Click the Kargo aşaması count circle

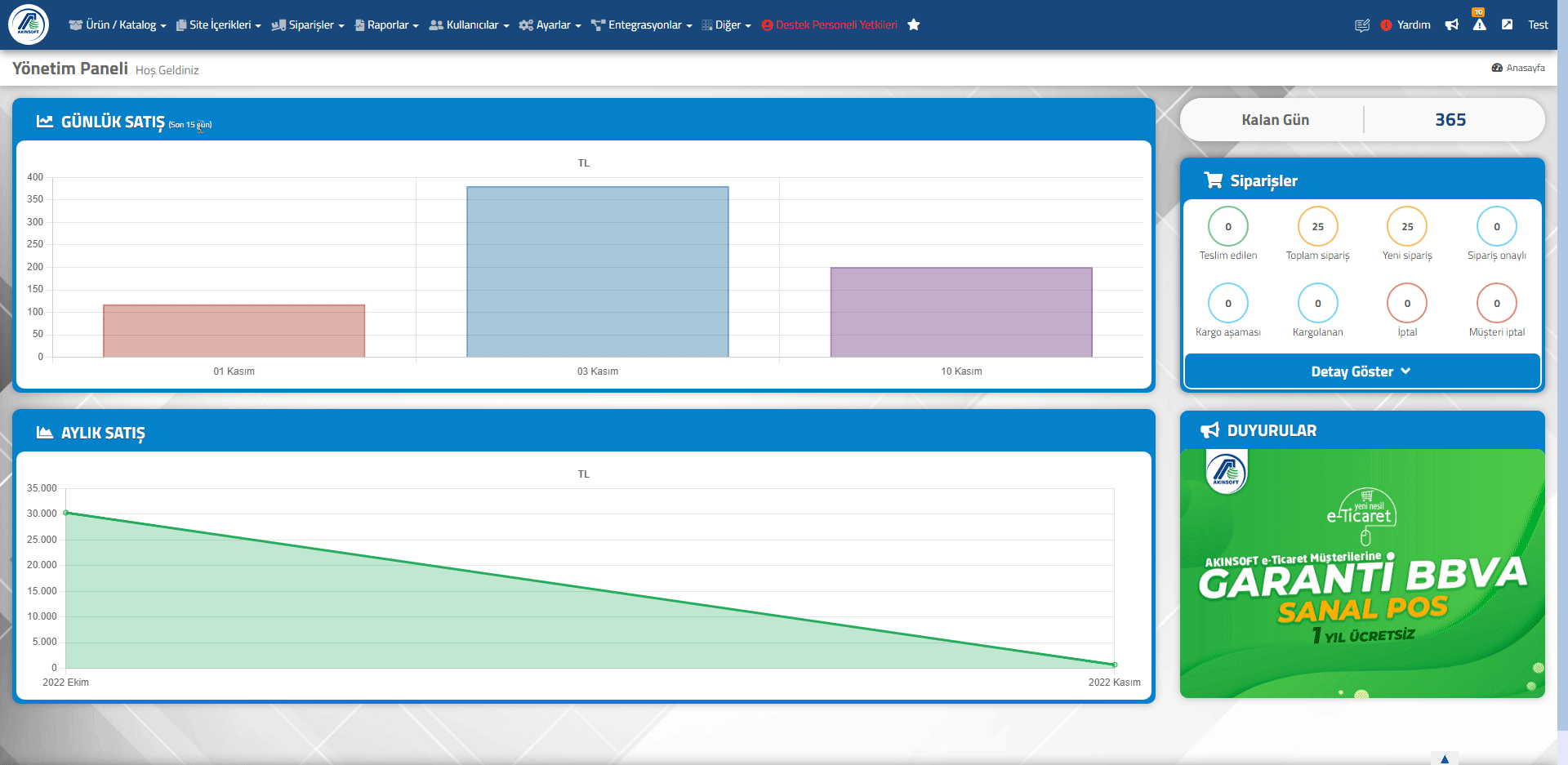coord(1228,304)
